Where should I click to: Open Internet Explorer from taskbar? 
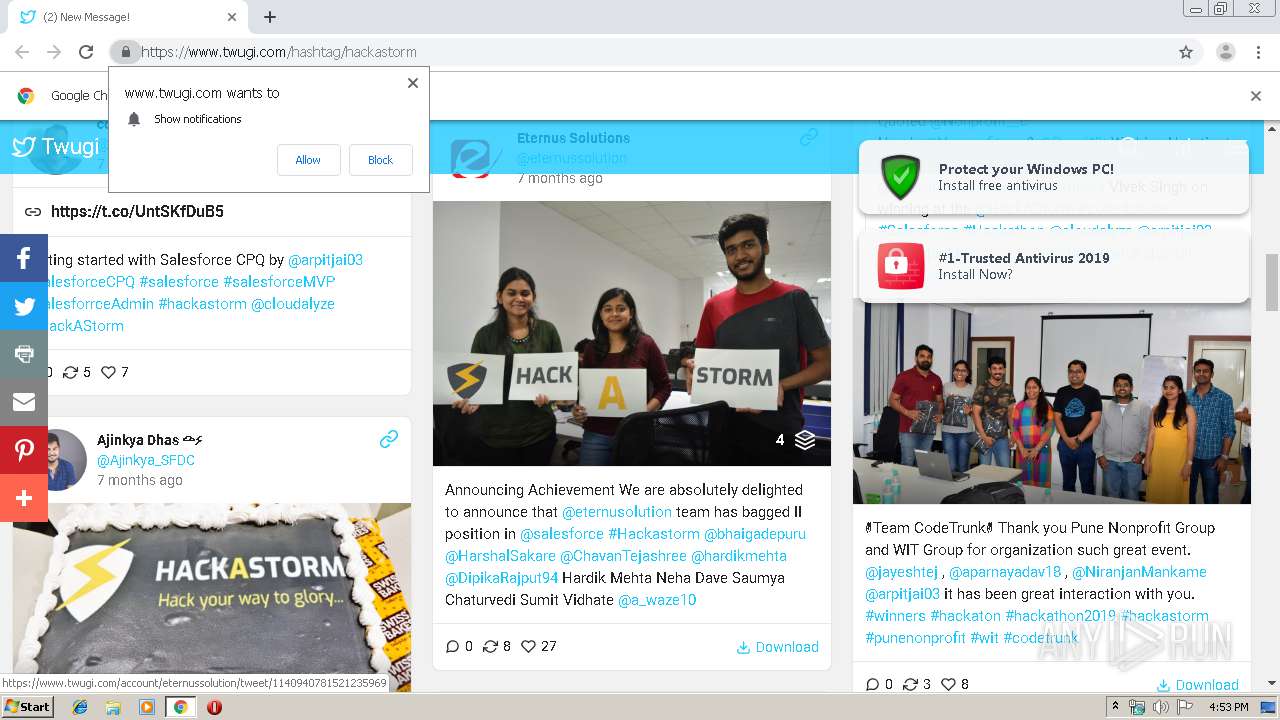(80, 707)
